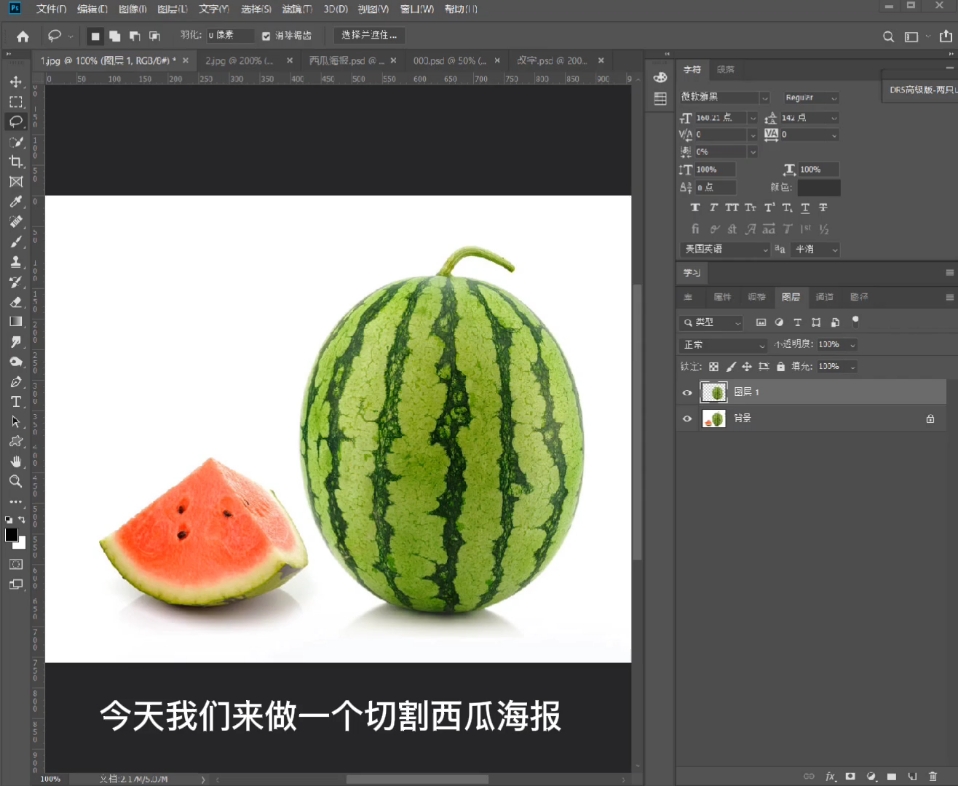
Task: Toggle visibility of the 背景 layer
Action: [686, 418]
